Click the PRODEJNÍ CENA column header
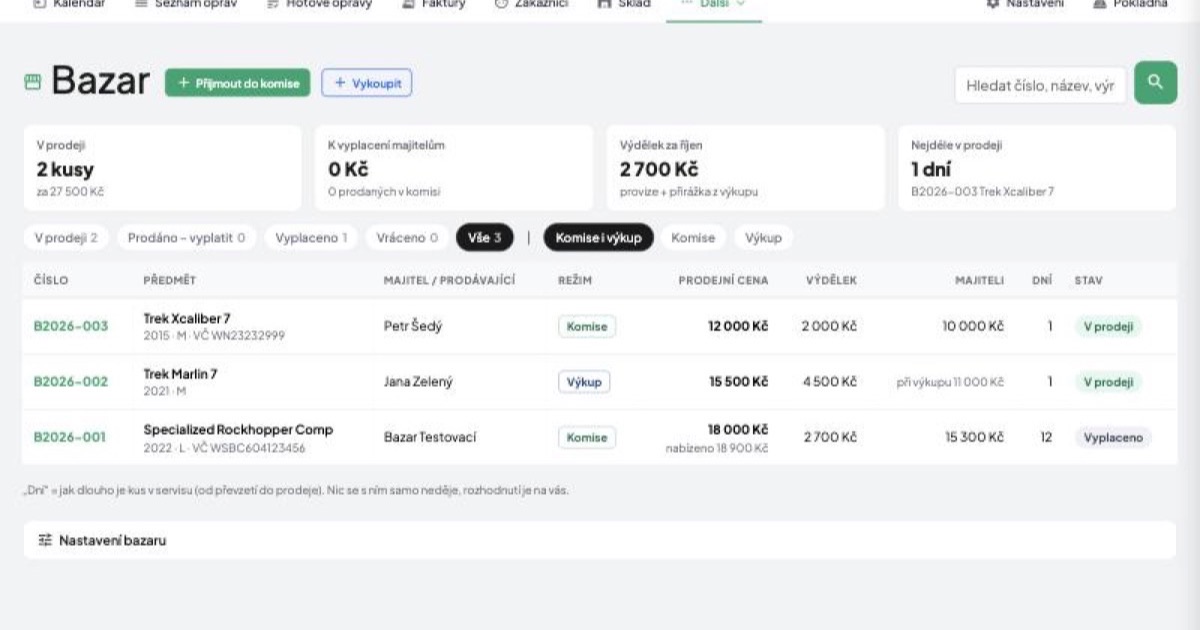Viewport: 1200px width, 630px height. click(723, 280)
